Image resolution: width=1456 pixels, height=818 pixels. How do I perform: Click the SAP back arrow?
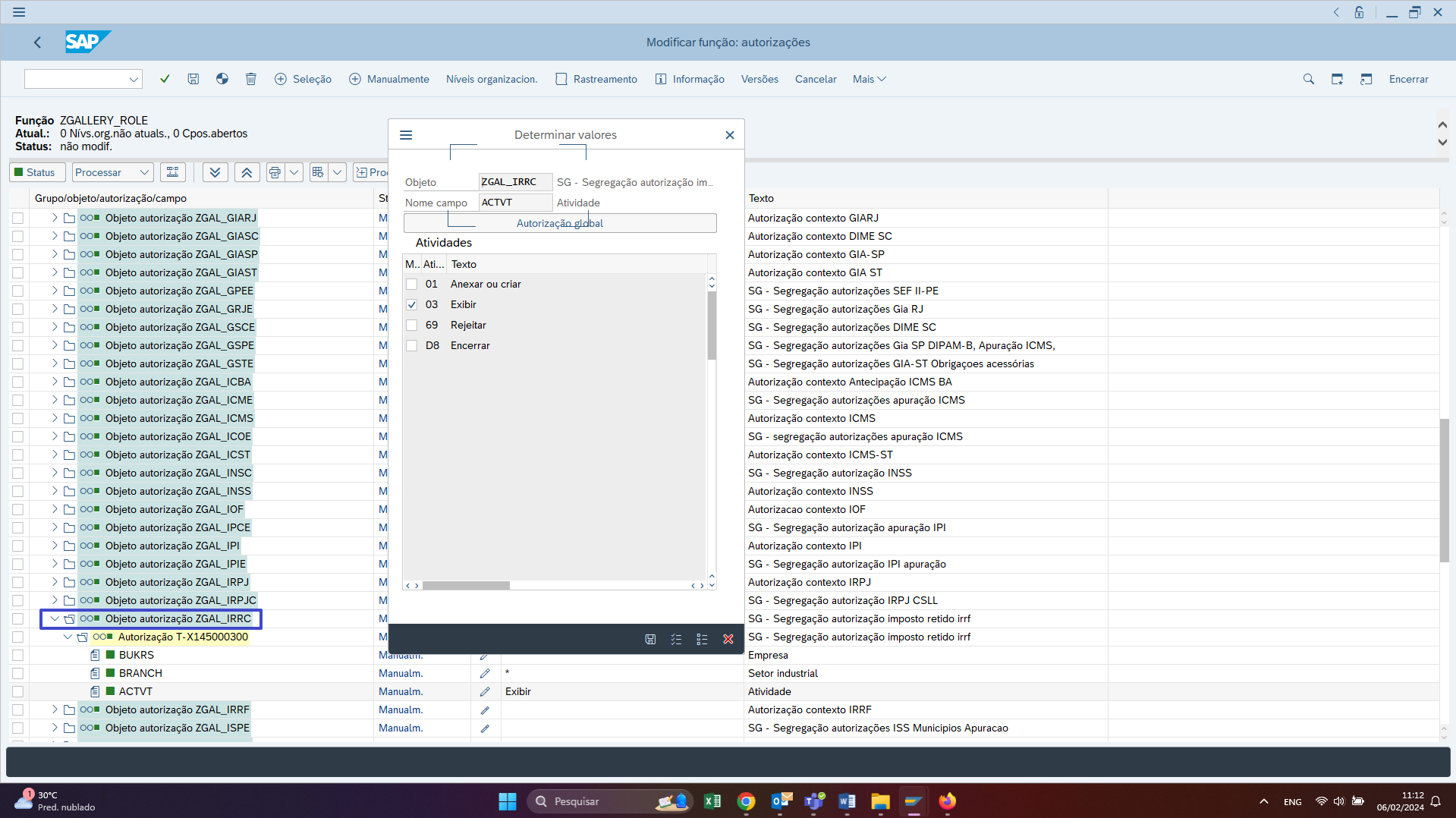point(37,42)
